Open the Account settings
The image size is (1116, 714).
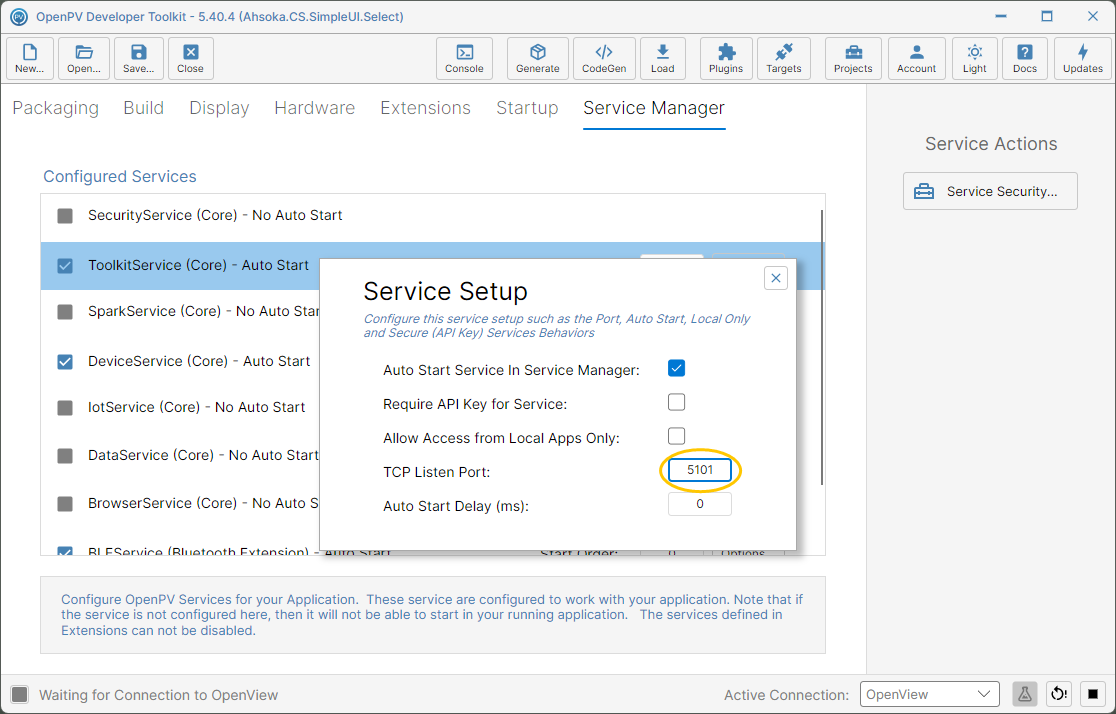point(917,58)
